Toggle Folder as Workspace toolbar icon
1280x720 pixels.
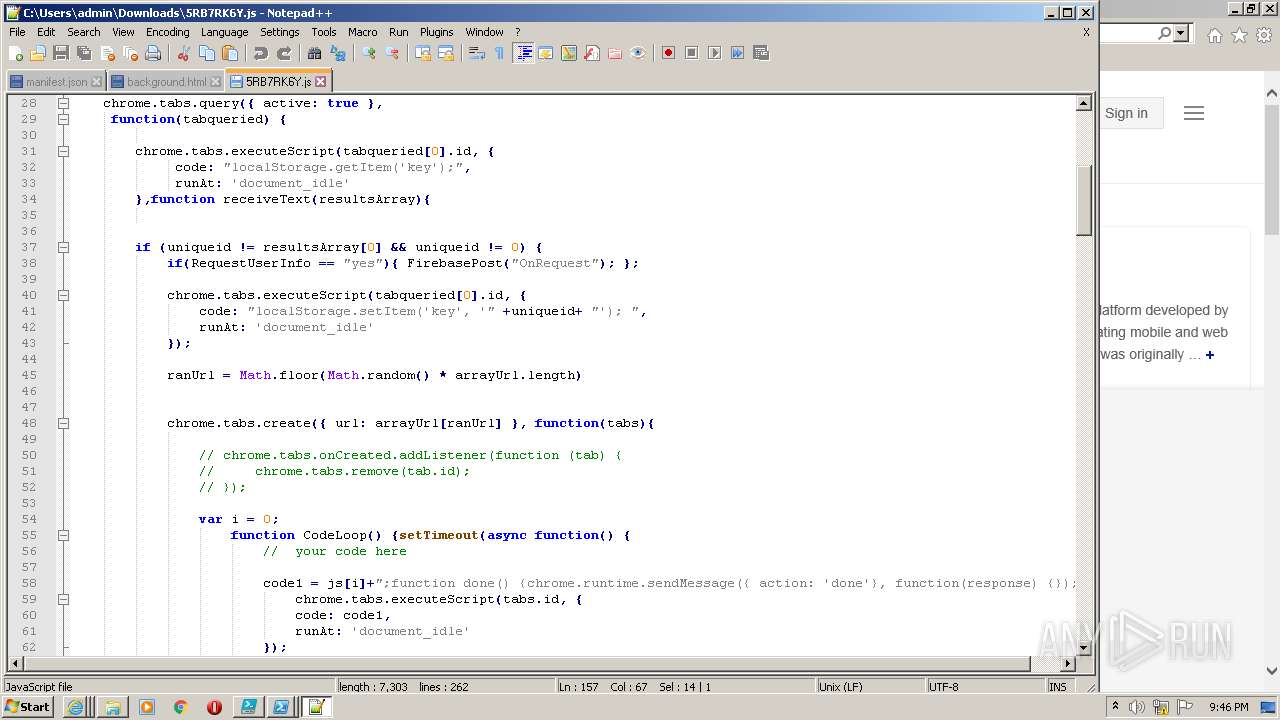point(615,53)
